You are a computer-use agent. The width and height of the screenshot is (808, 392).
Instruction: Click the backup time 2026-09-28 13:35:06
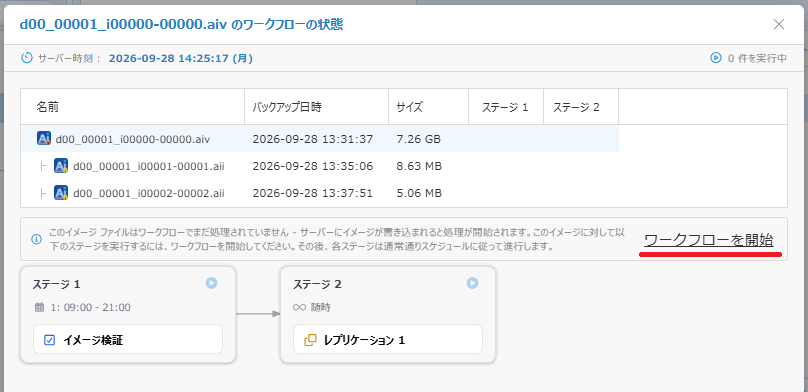click(313, 166)
